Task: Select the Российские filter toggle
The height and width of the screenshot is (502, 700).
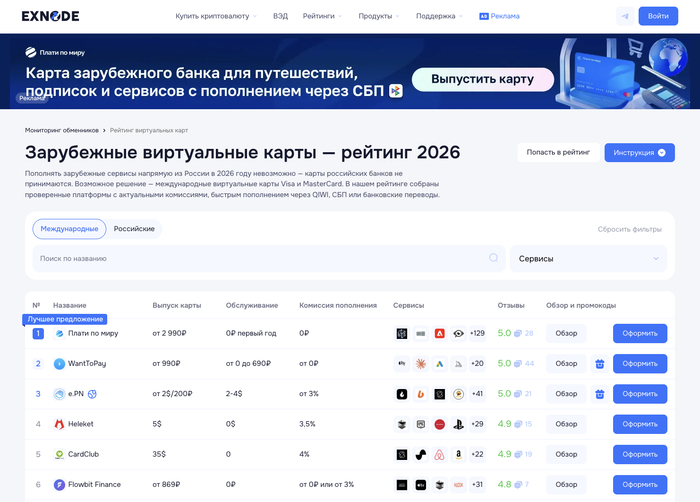Action: [x=134, y=229]
